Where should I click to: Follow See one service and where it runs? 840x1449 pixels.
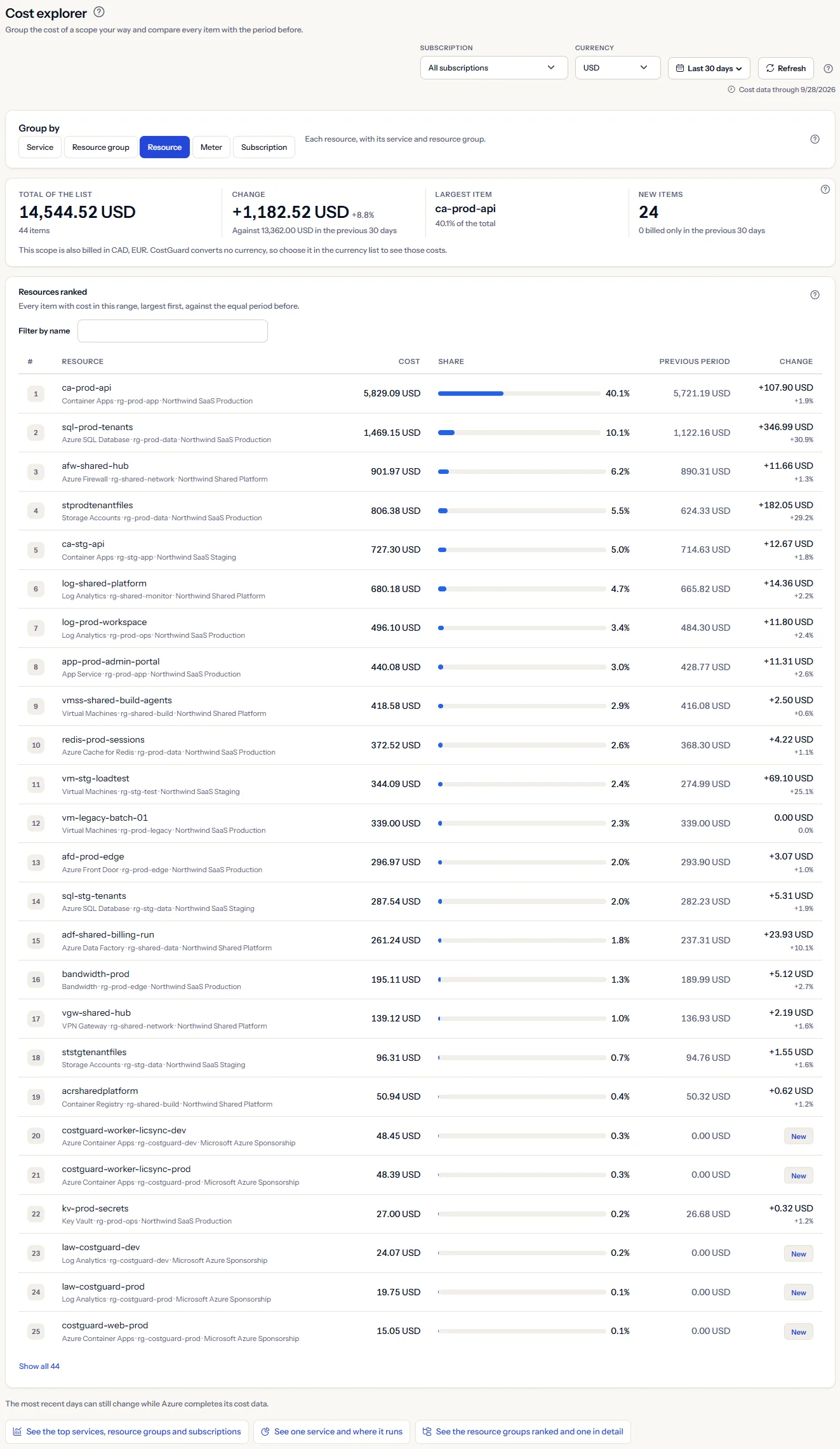pos(332,1432)
